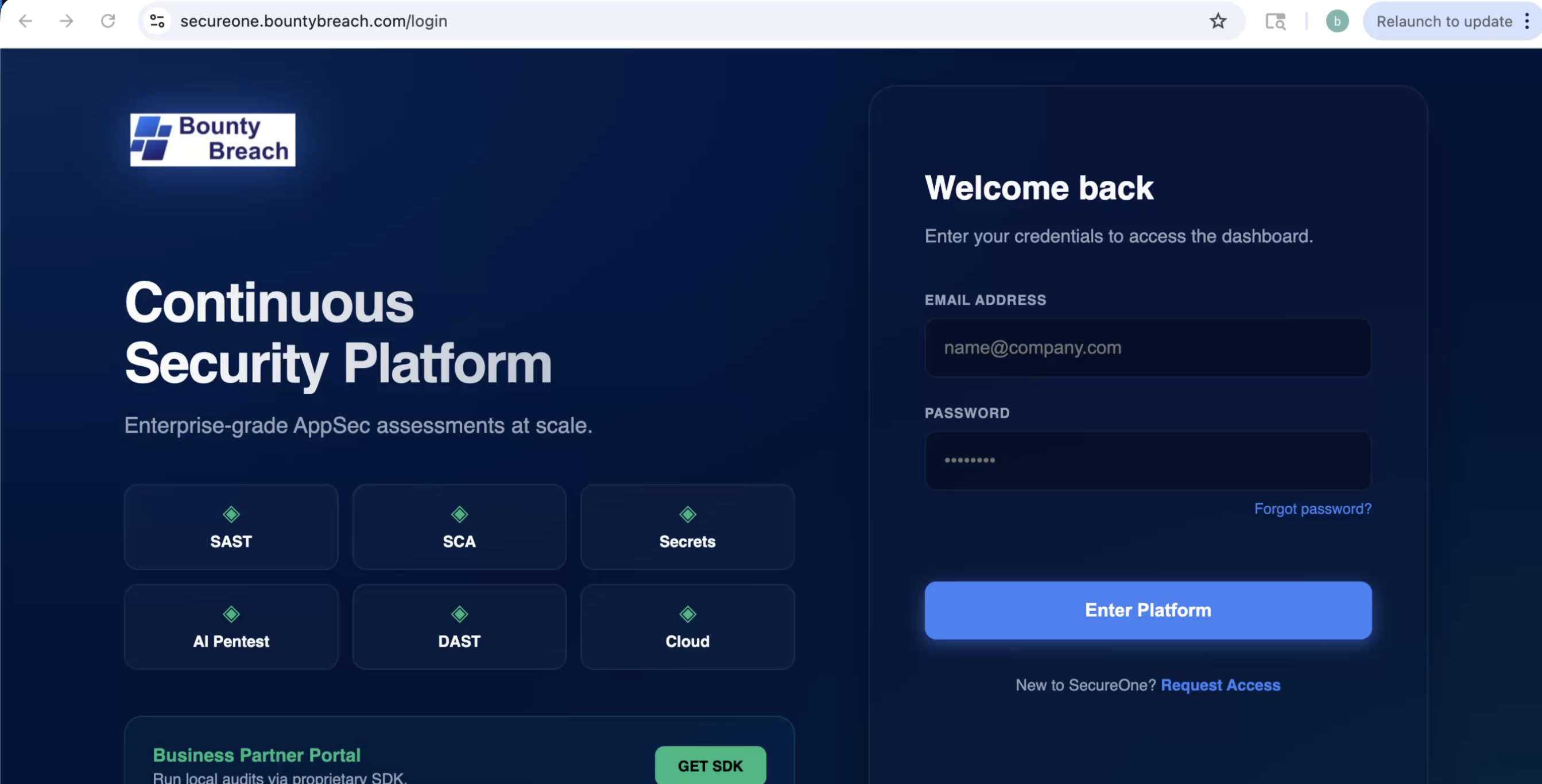Open Chrome's three-dot menu
The height and width of the screenshot is (784, 1542).
1527,22
